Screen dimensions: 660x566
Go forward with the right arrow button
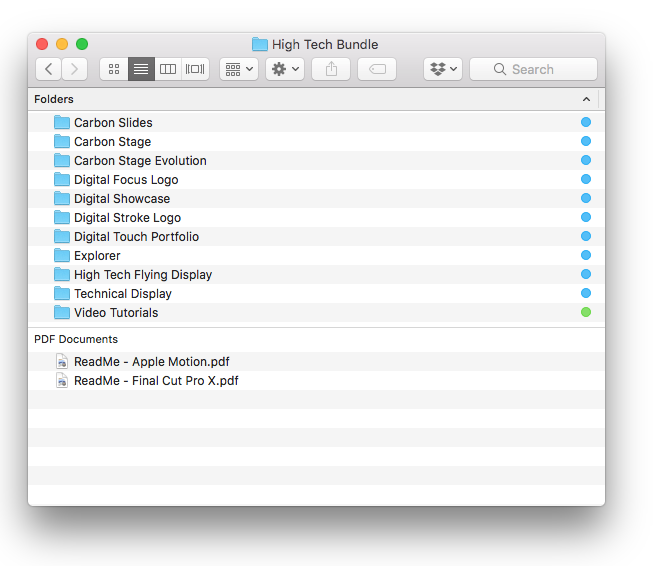point(75,69)
